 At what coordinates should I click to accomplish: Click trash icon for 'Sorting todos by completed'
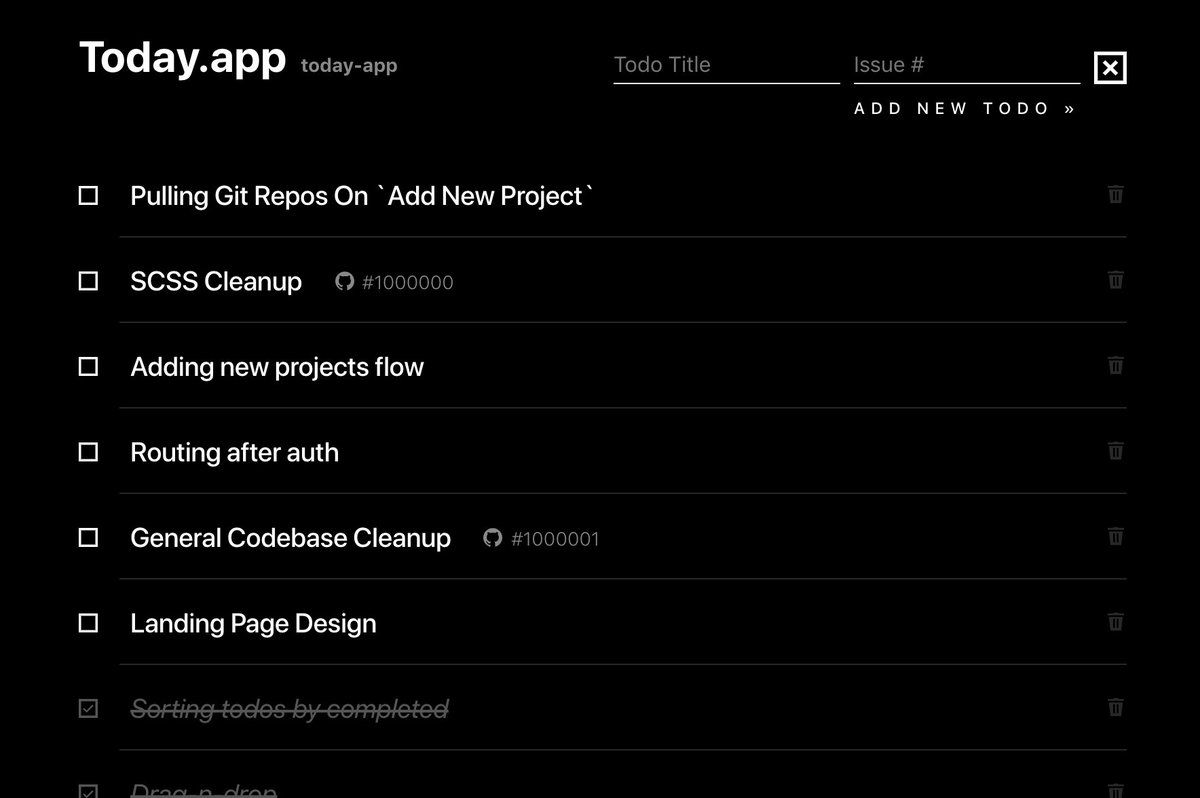tap(1116, 707)
